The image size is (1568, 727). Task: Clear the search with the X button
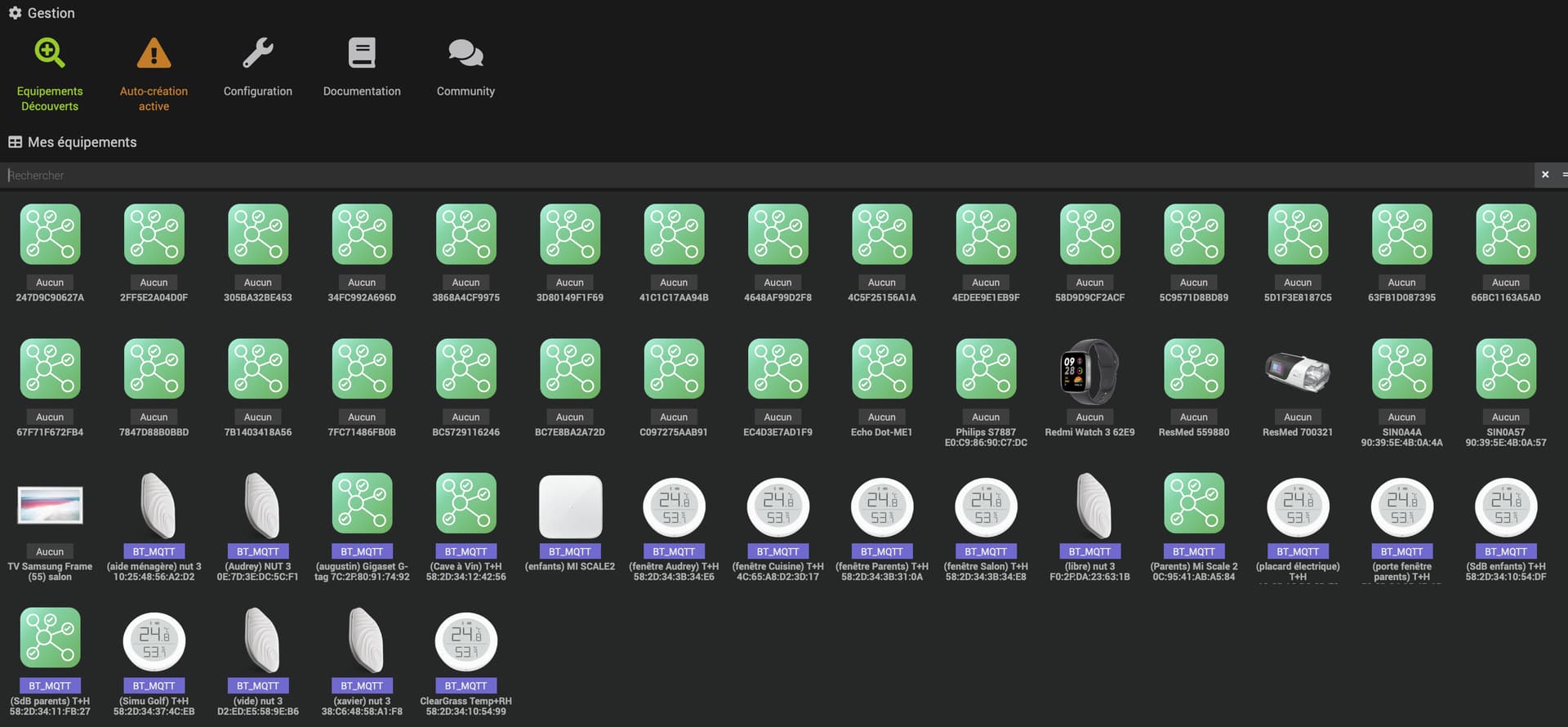point(1544,175)
